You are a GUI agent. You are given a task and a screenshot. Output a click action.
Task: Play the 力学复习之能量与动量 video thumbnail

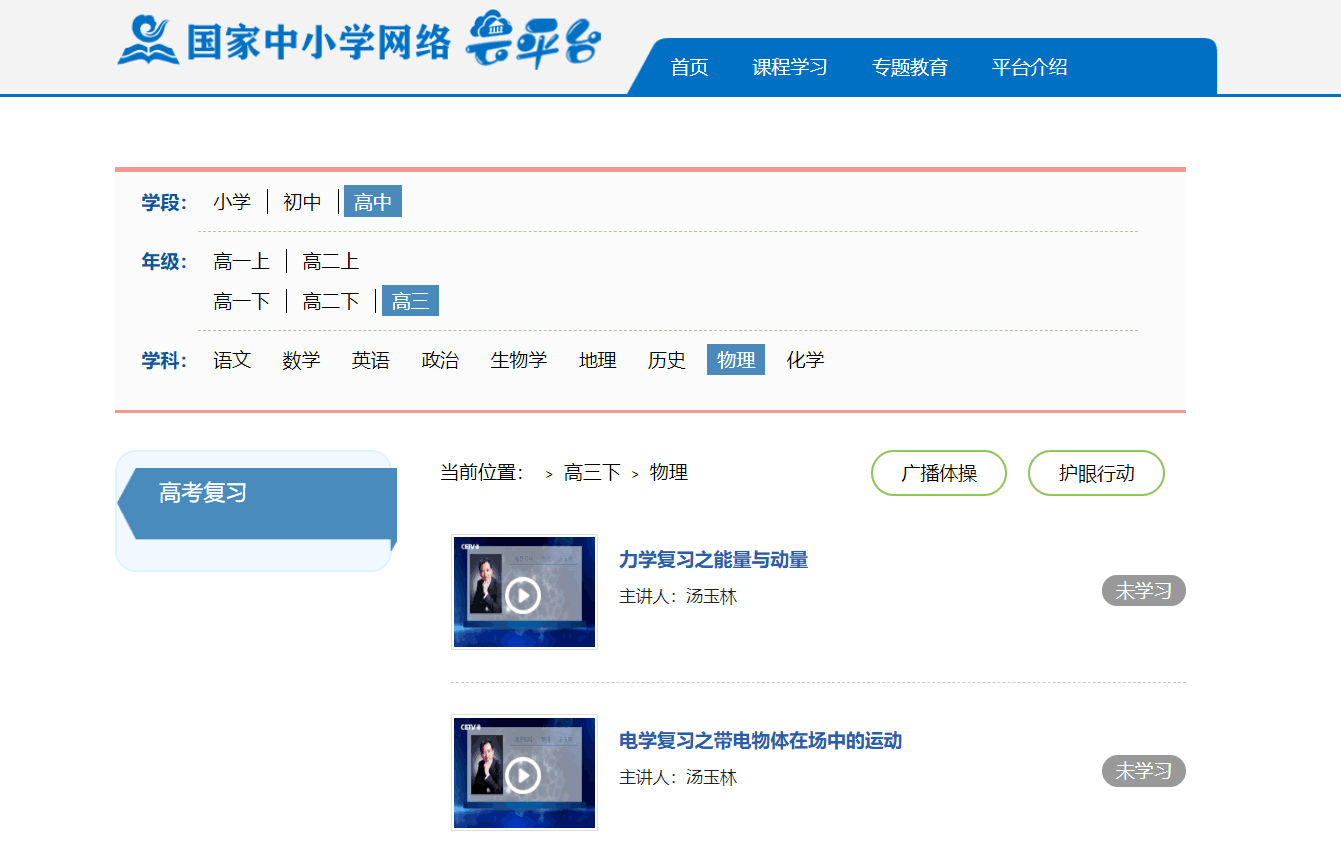[x=523, y=593]
